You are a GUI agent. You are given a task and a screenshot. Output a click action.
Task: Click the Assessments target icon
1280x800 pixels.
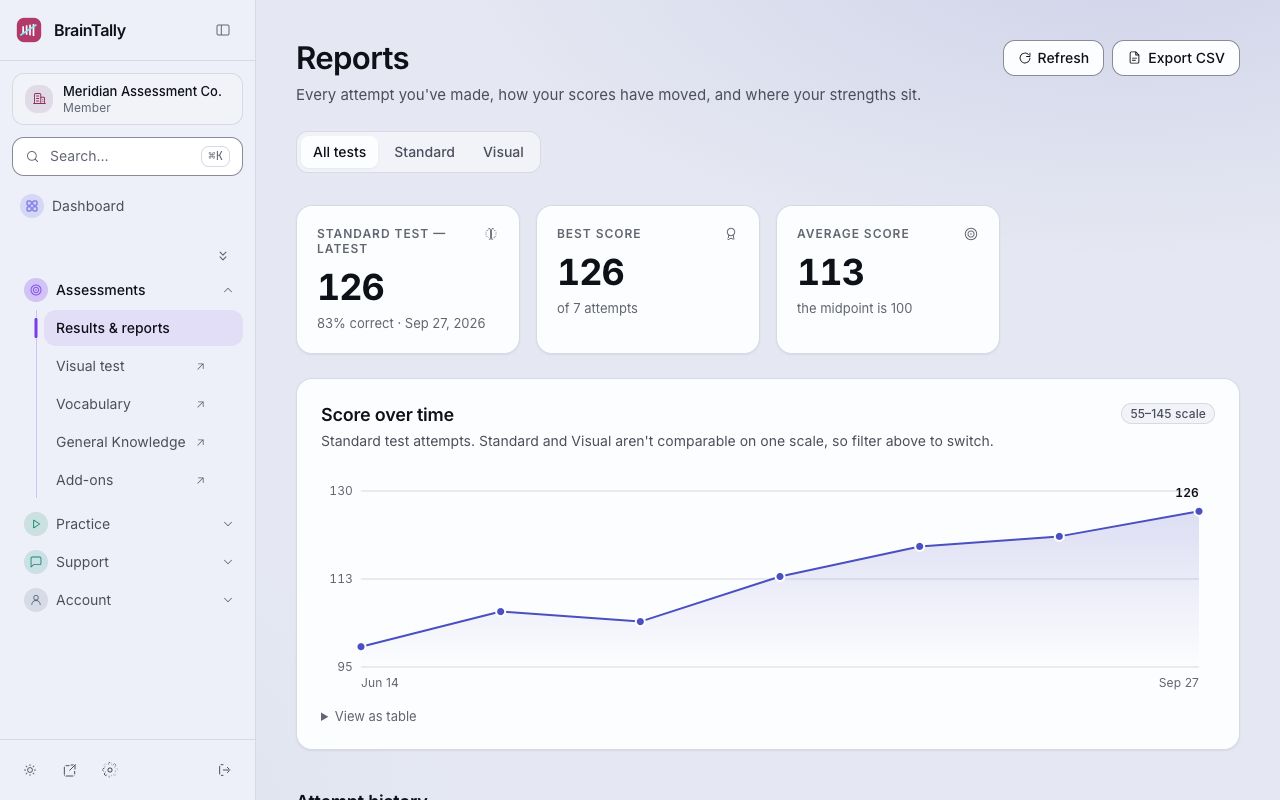(36, 290)
